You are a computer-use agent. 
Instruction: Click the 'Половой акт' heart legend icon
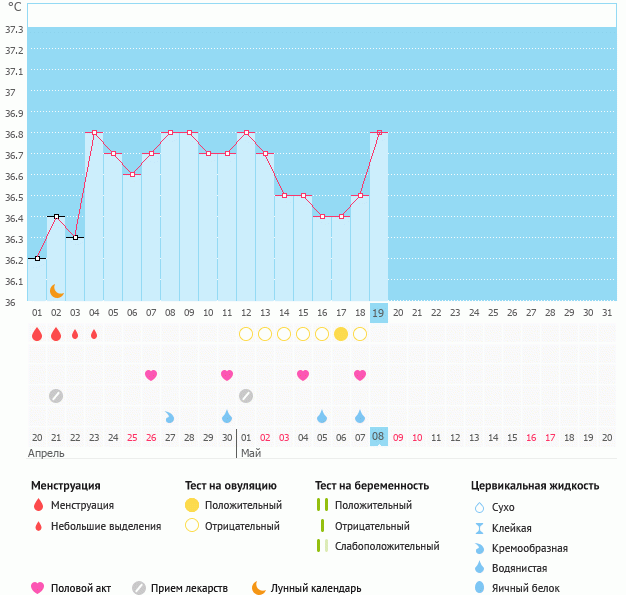(x=38, y=588)
